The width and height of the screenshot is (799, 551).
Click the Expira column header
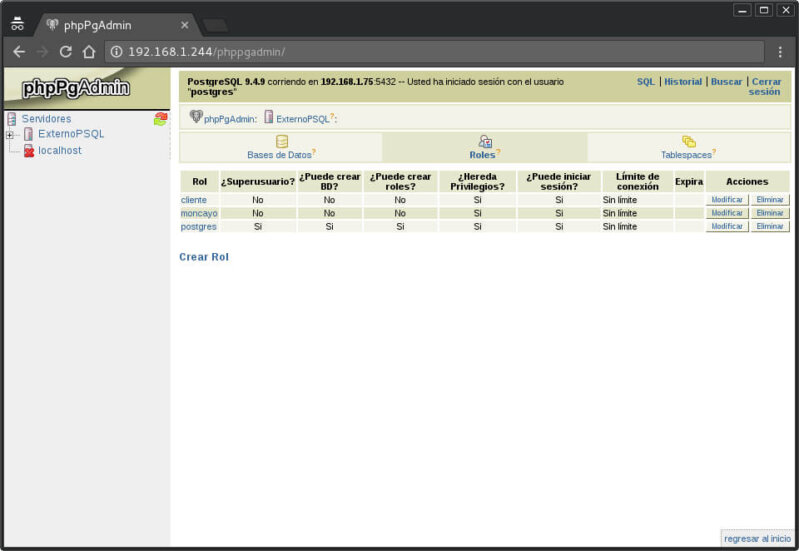689,181
